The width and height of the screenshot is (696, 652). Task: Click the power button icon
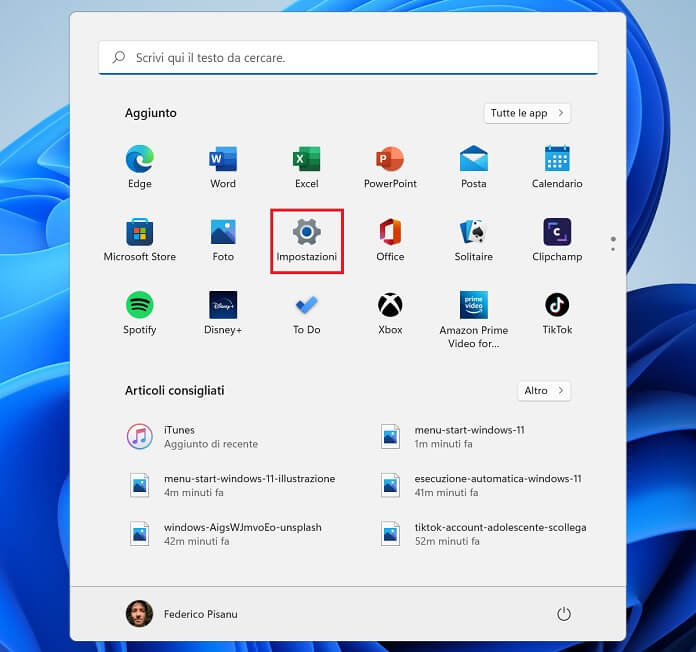point(563,614)
